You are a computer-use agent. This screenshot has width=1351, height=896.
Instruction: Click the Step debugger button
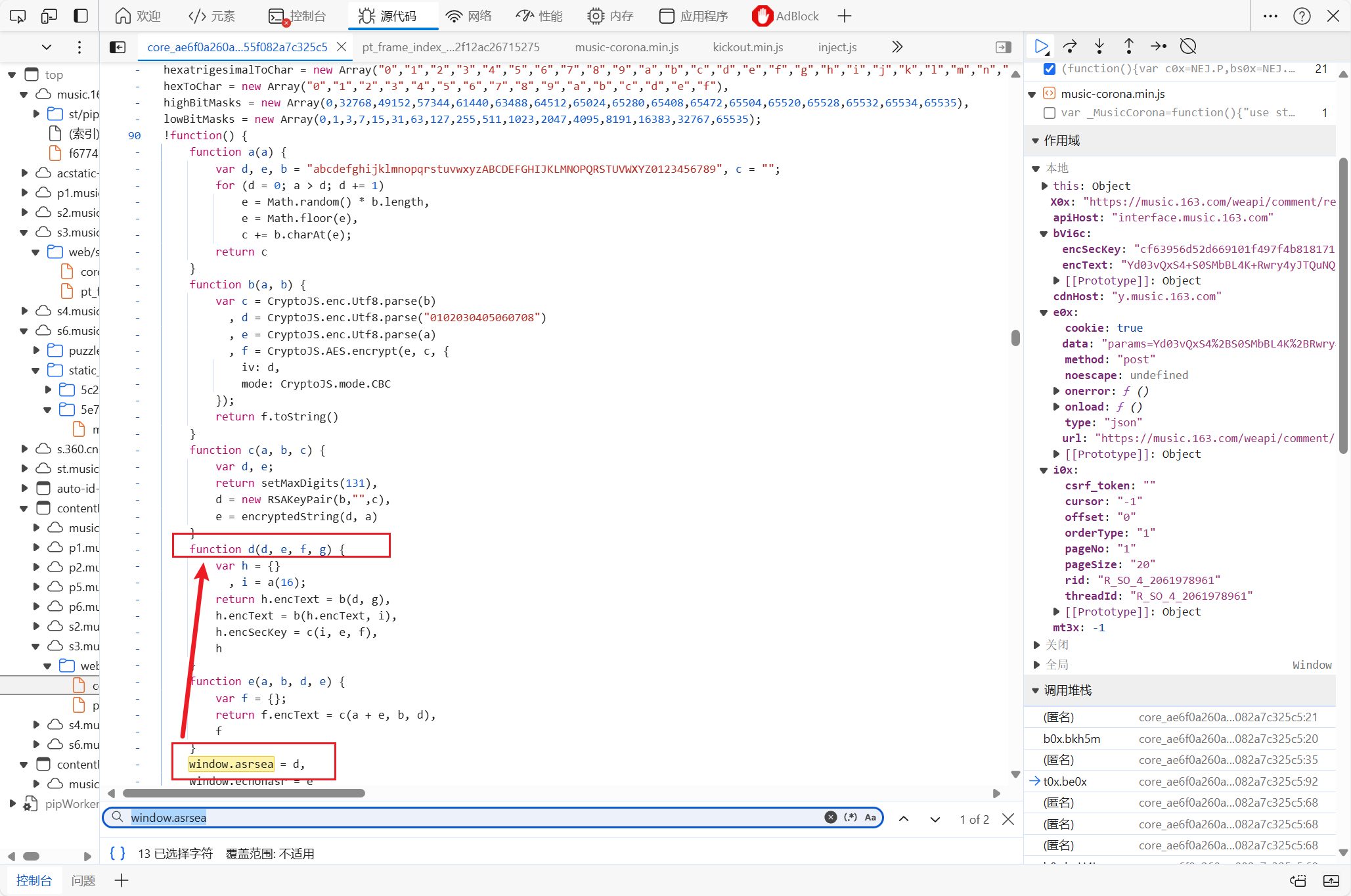1159,46
